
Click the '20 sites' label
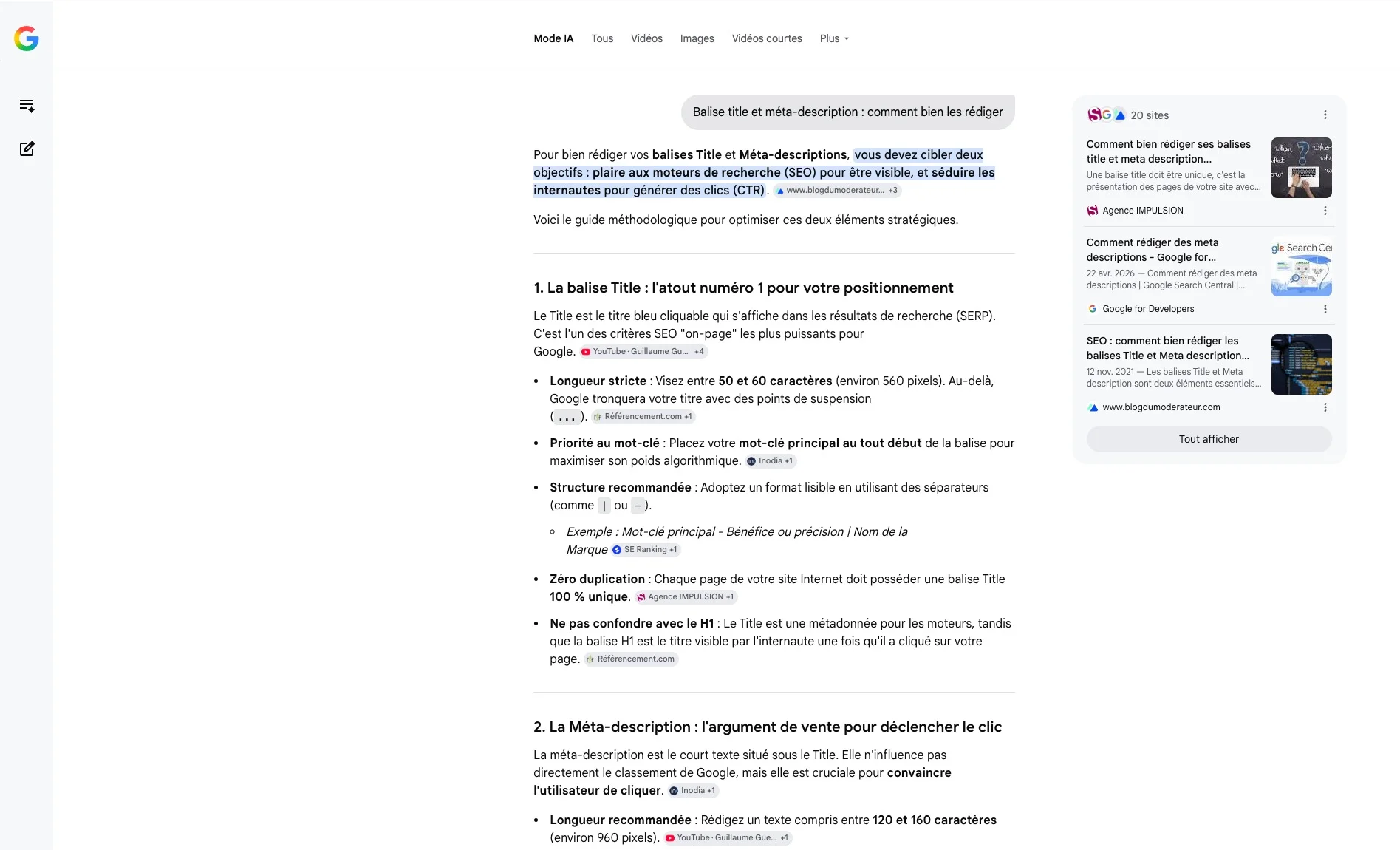coord(1150,115)
